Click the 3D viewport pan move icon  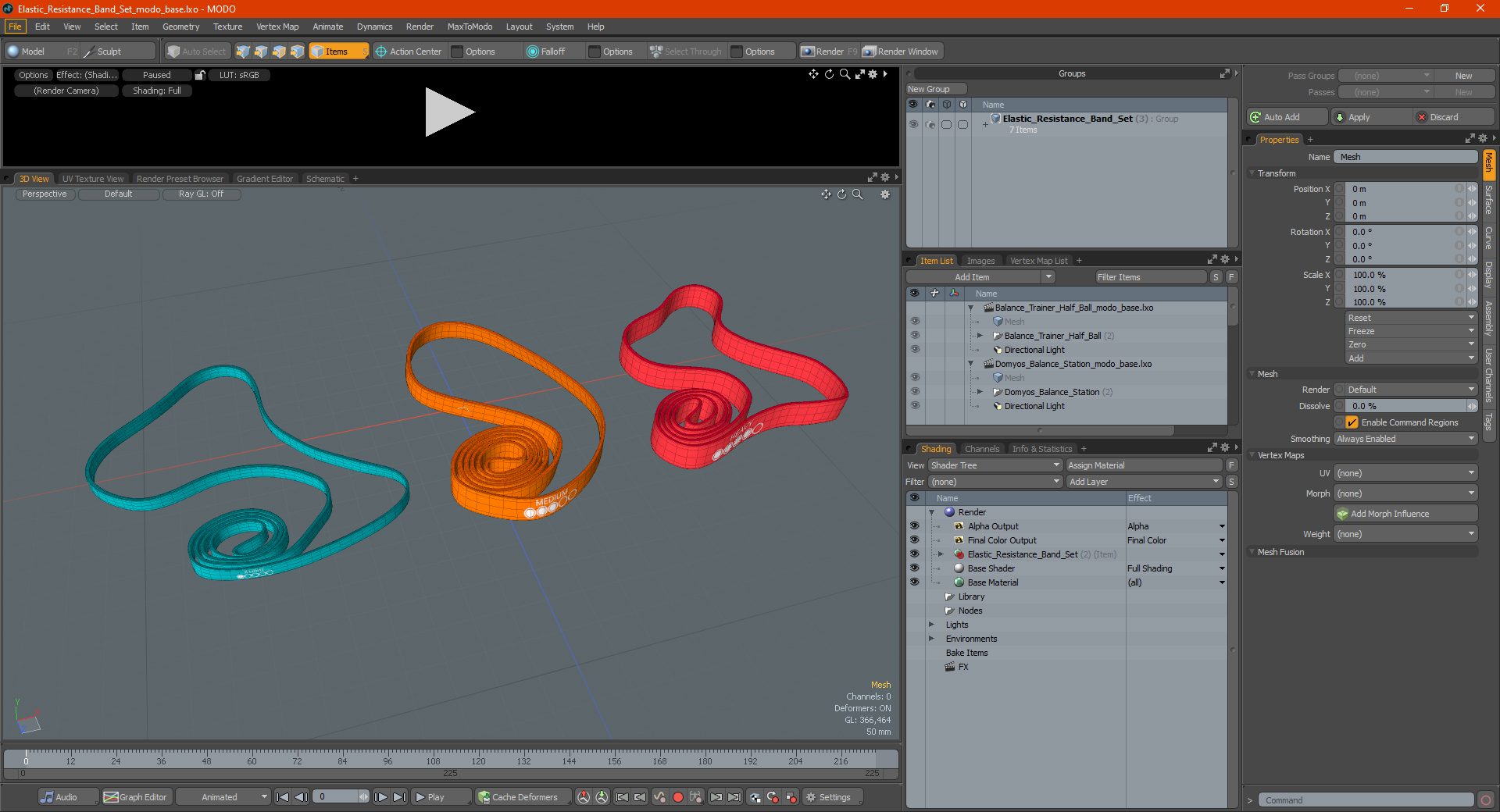[826, 194]
